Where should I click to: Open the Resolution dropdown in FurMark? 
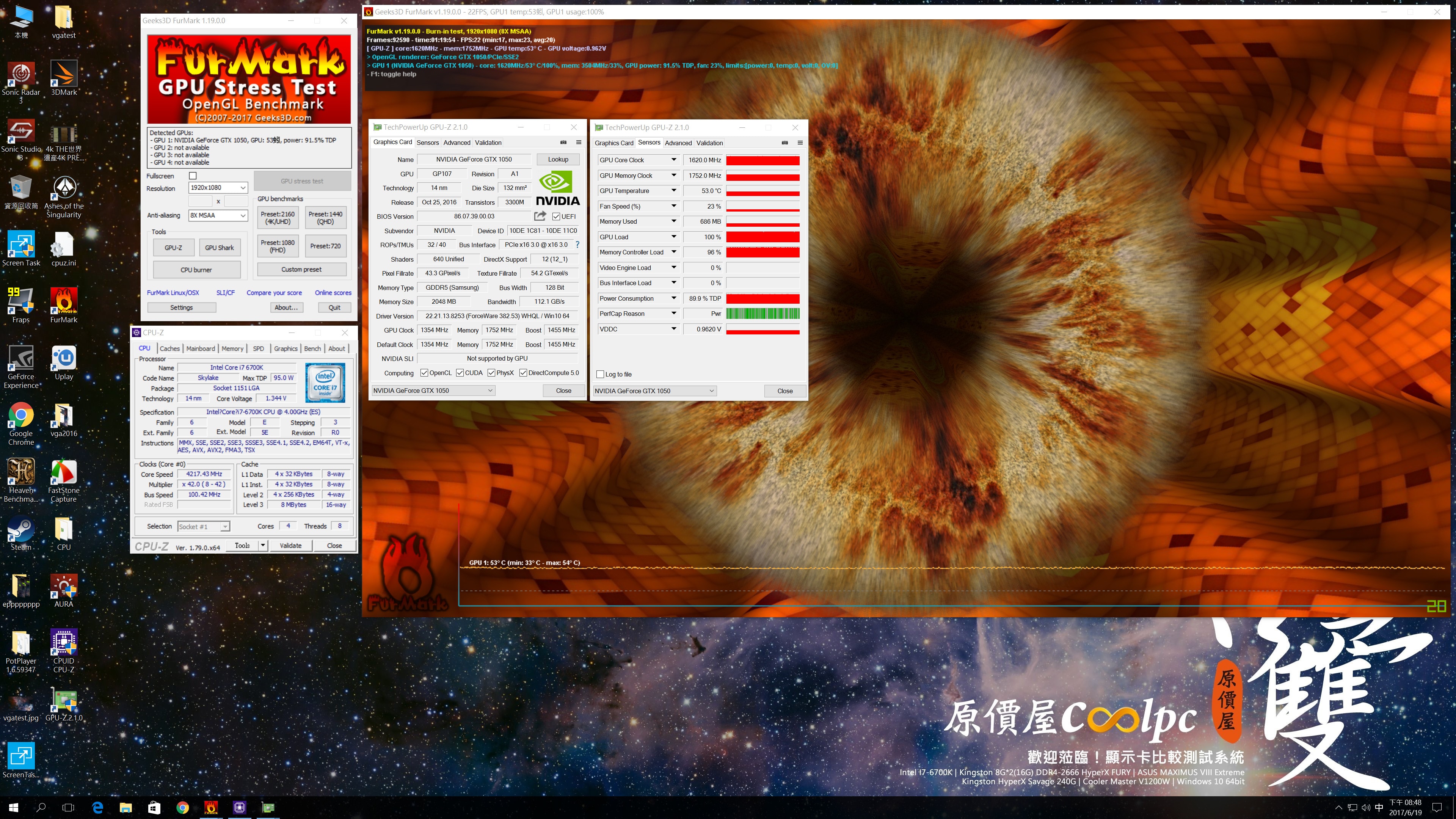[218, 188]
